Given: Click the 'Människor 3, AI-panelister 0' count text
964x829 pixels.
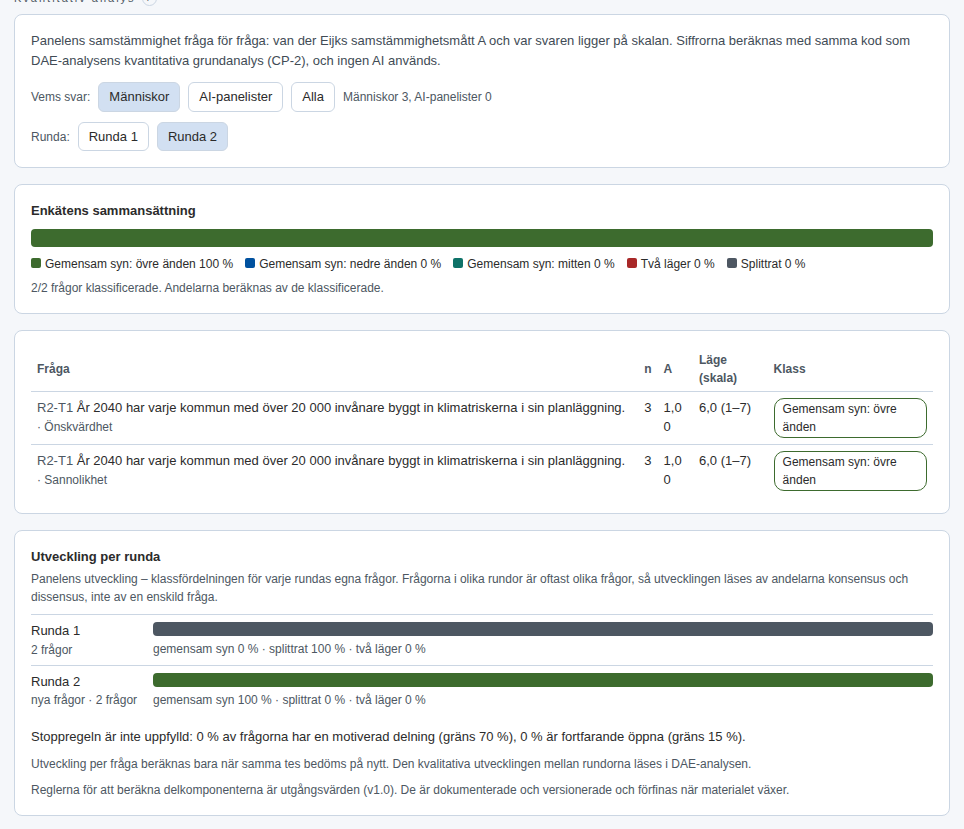Looking at the screenshot, I should (x=417, y=97).
